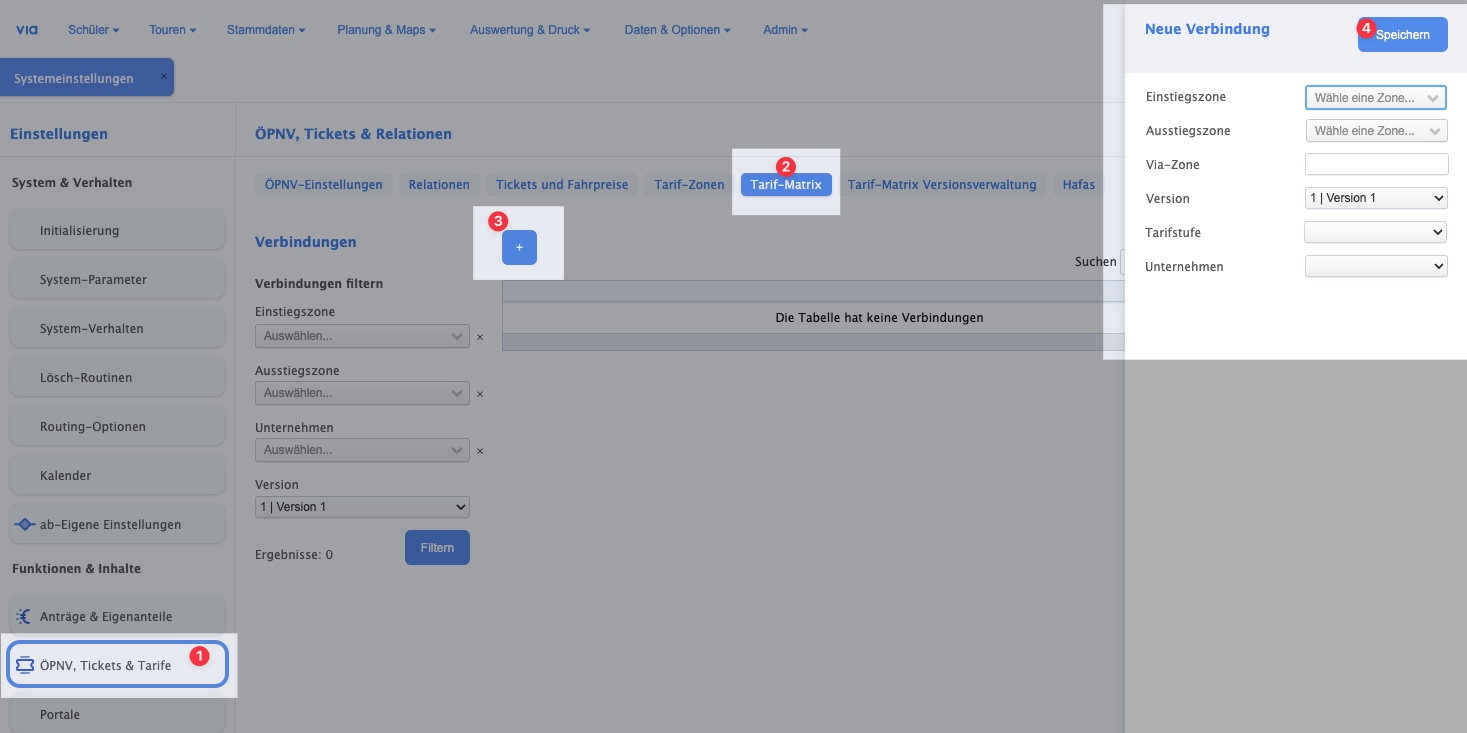Switch to Tickets und Fahrpreise tab

point(562,185)
